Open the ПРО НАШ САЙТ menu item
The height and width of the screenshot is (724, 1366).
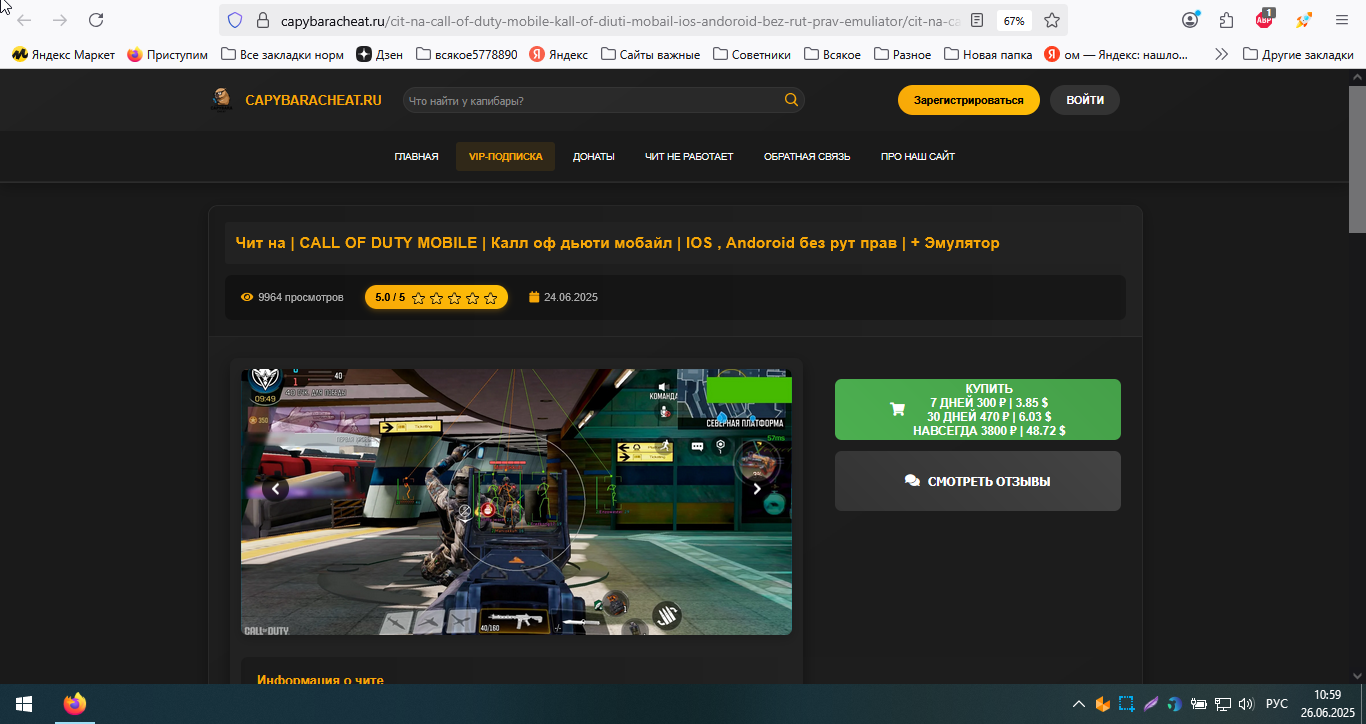(x=918, y=156)
